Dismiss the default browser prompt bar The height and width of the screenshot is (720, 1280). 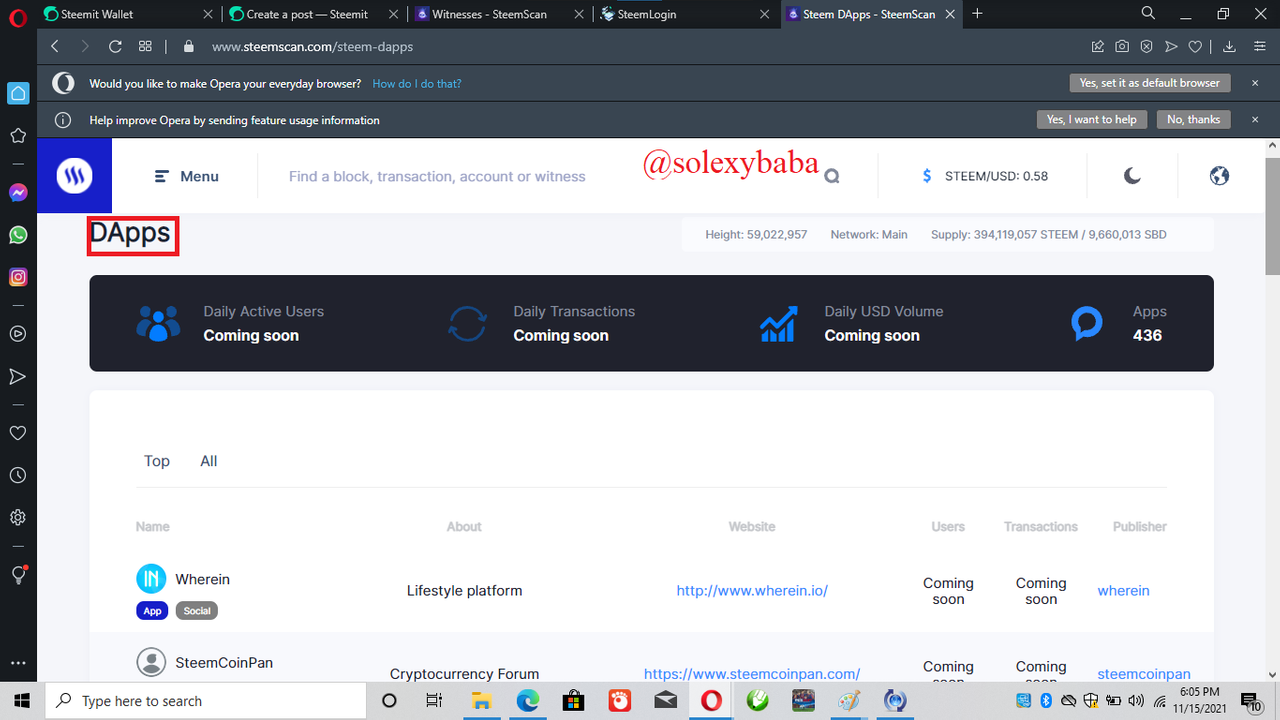(x=1255, y=83)
